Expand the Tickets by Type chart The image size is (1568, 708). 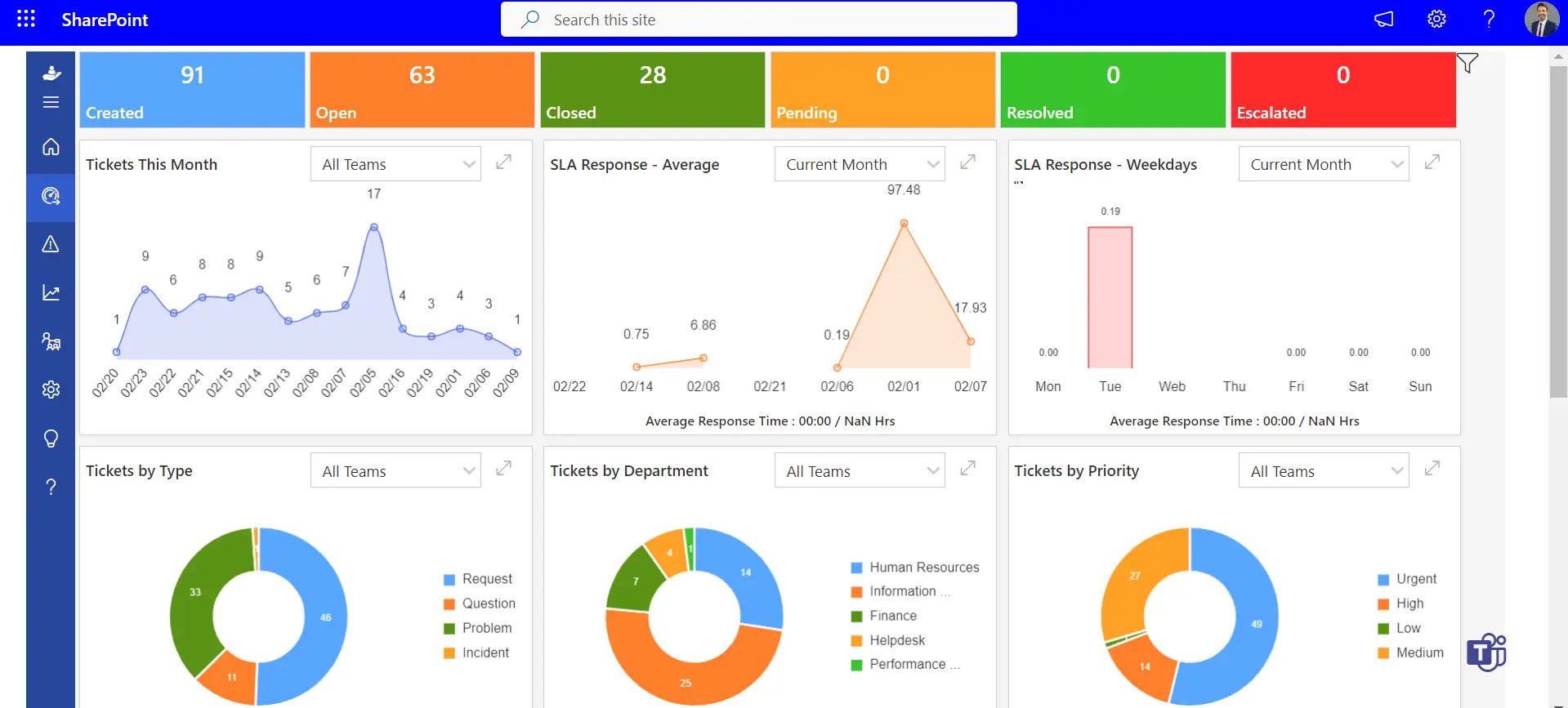click(x=504, y=468)
